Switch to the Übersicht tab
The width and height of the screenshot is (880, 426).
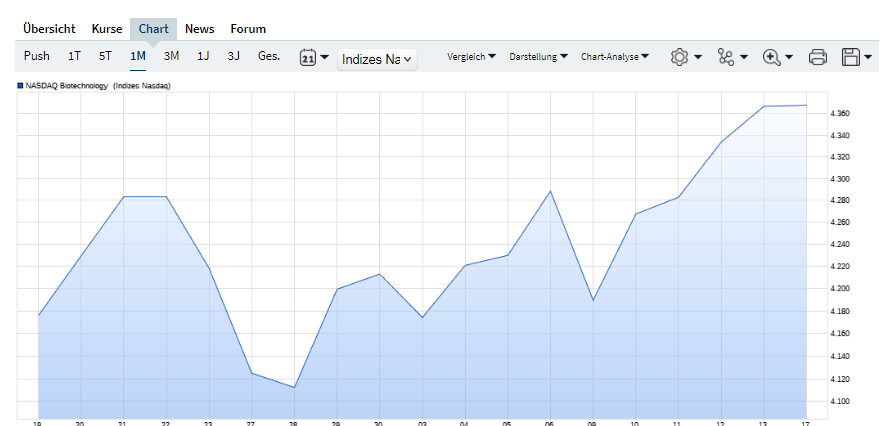click(x=49, y=29)
